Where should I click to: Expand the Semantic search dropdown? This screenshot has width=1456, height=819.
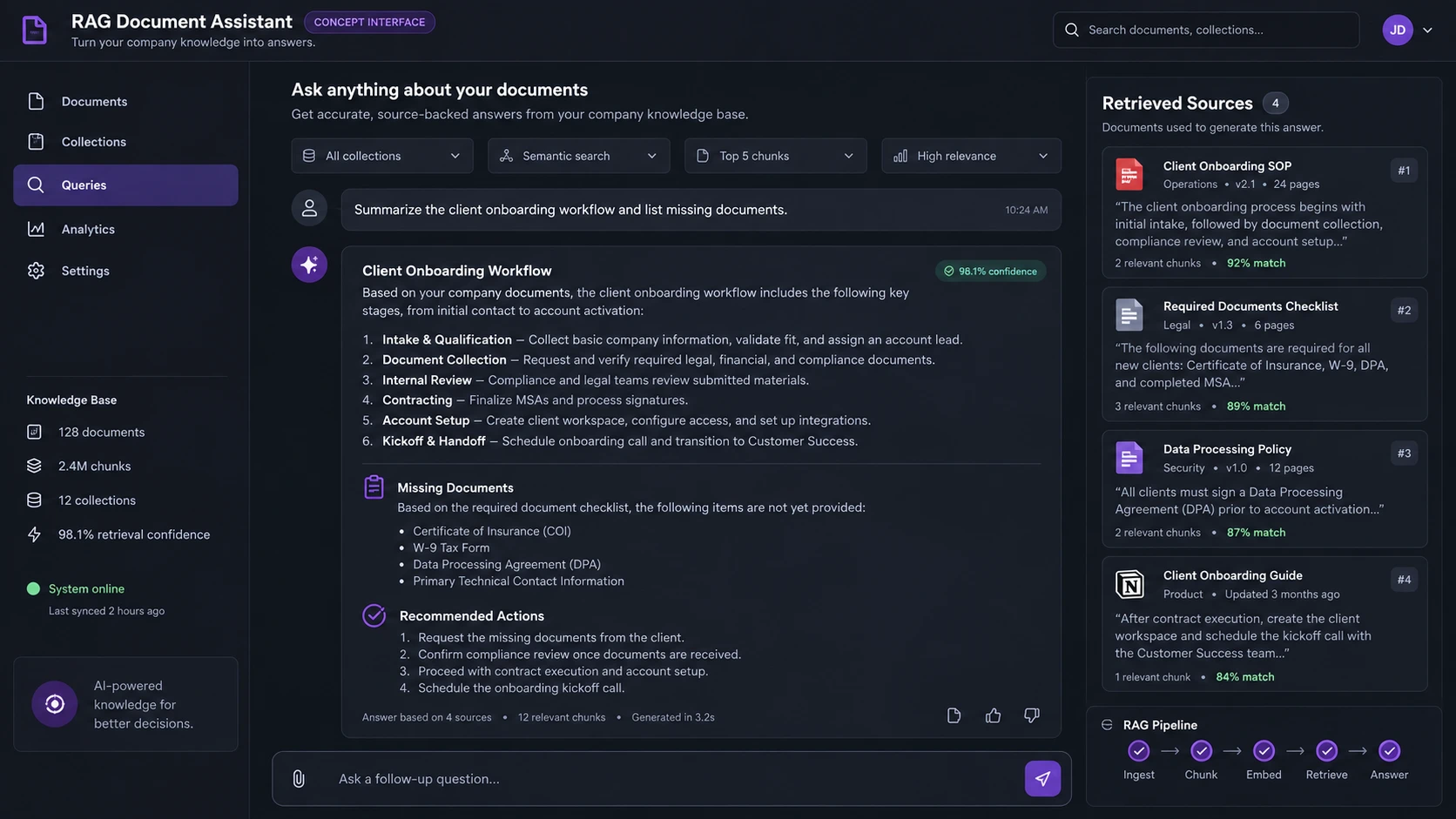(579, 156)
